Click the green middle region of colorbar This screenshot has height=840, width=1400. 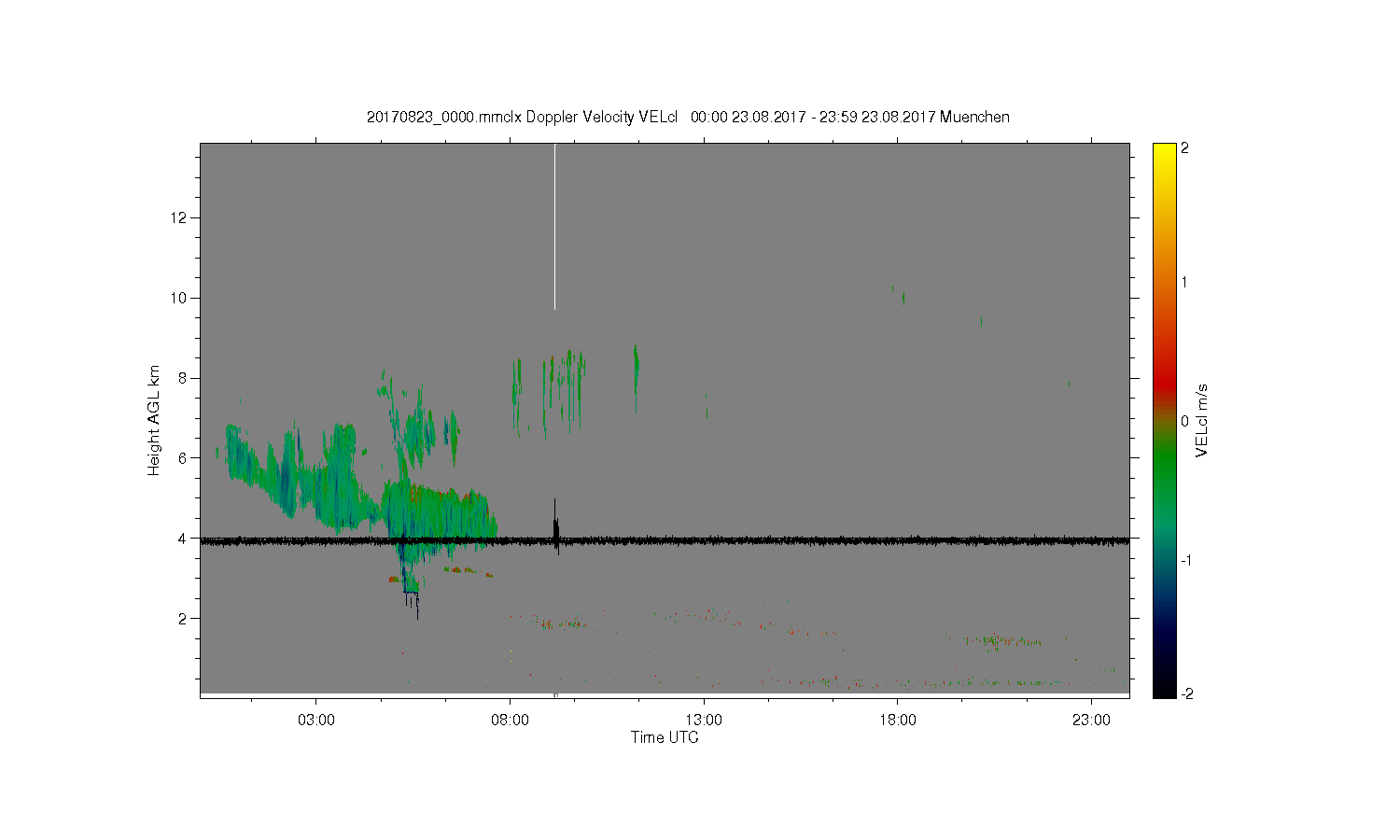pyautogui.click(x=1164, y=467)
